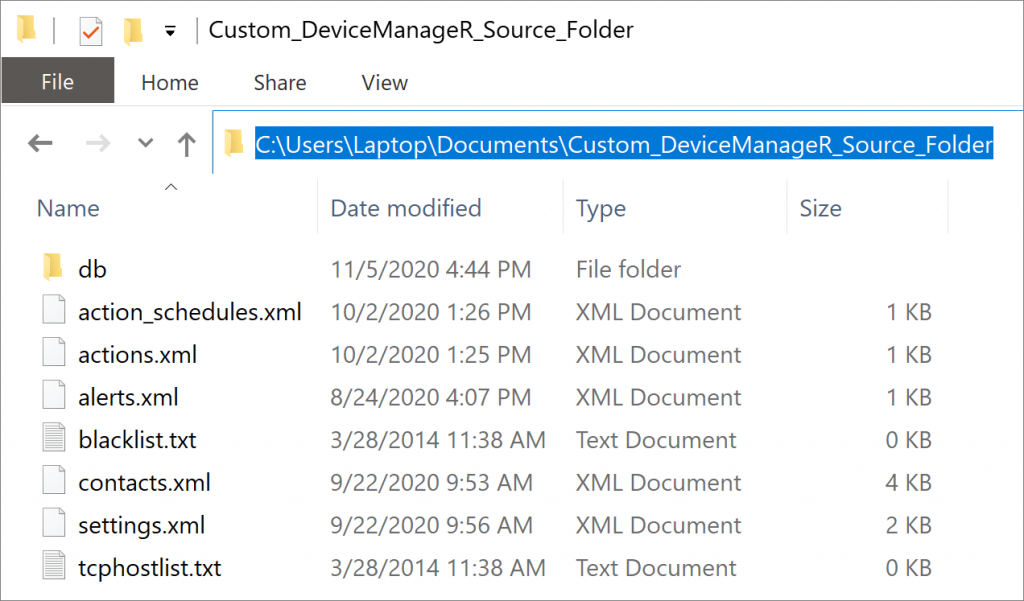This screenshot has width=1024, height=601.
Task: Go up one folder level arrow
Action: tap(186, 144)
